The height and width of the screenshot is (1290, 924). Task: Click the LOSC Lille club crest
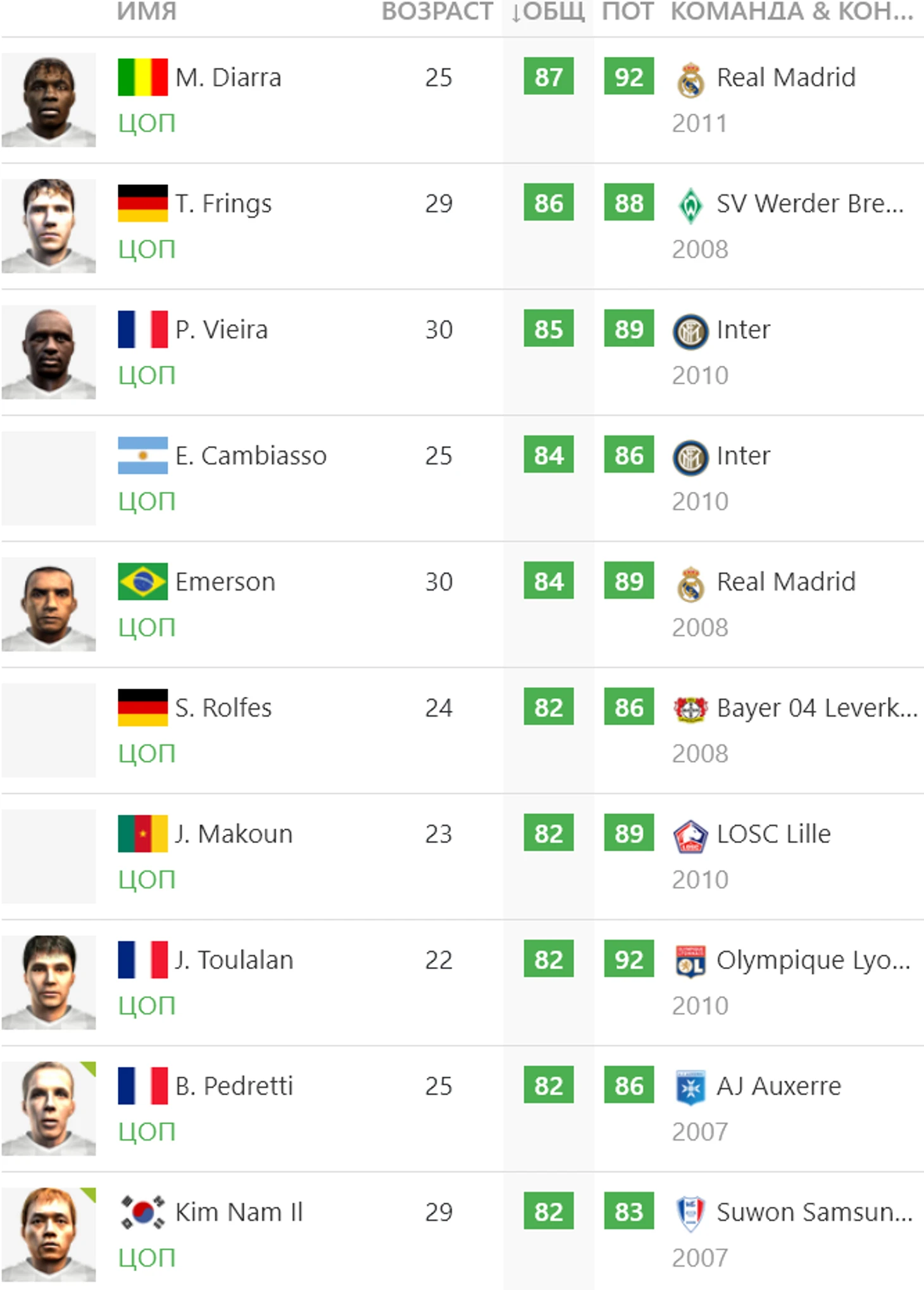pos(690,836)
